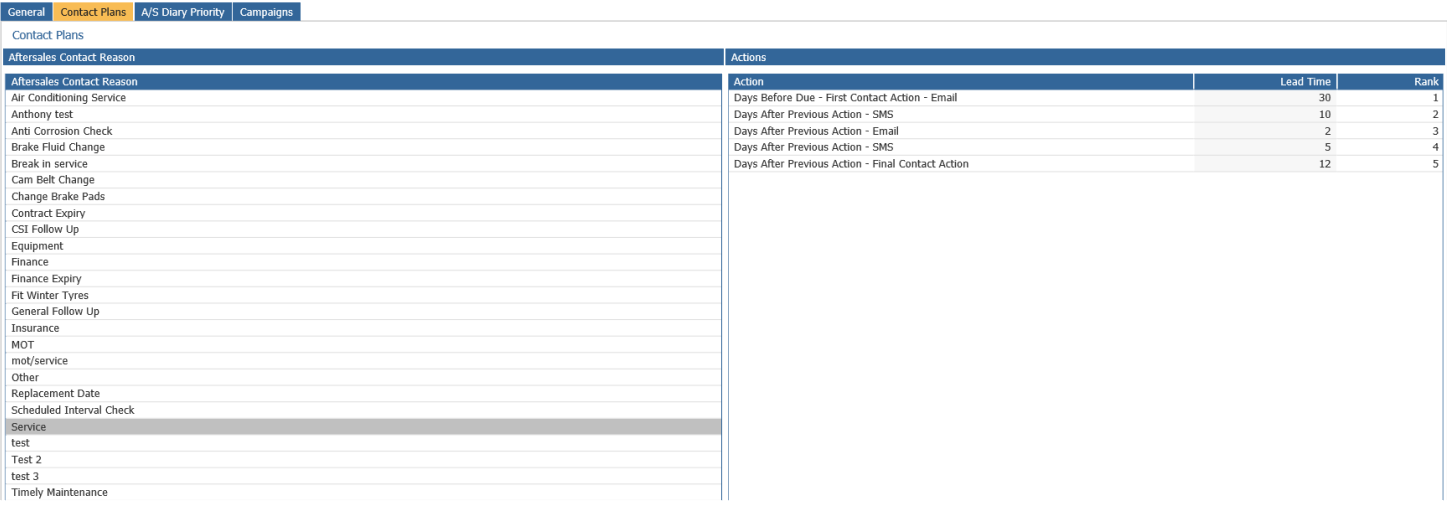Image resolution: width=1447 pixels, height=508 pixels.
Task: Click the Lead Time column header
Action: pos(1265,81)
